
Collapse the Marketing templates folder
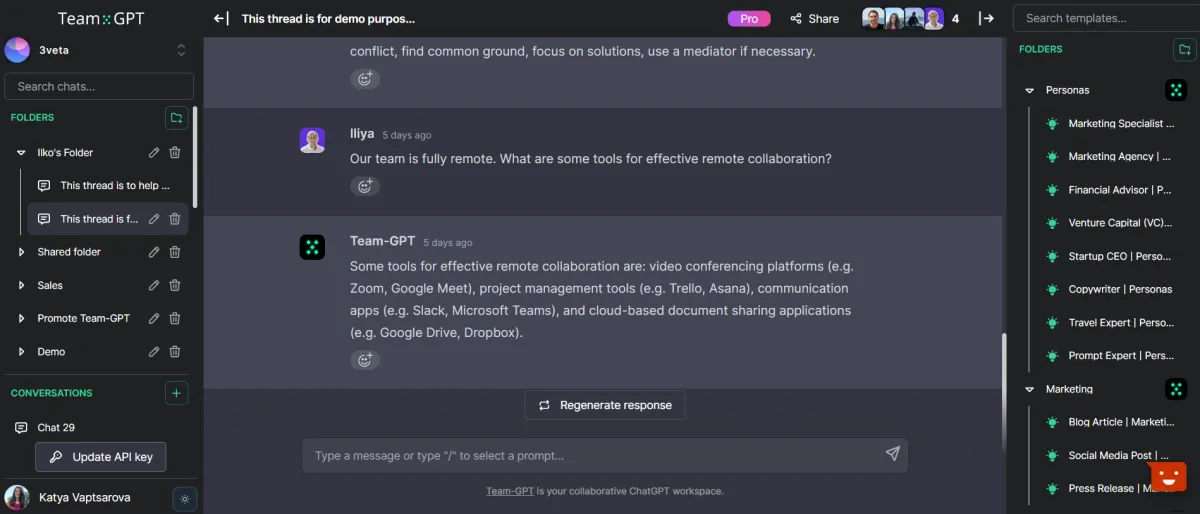(x=1030, y=389)
